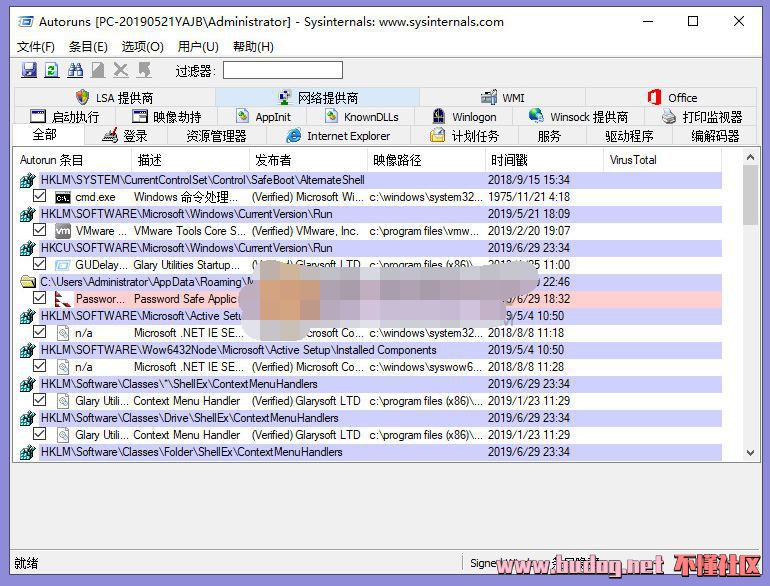
Task: Click the Properties toolbar icon
Action: (98, 70)
